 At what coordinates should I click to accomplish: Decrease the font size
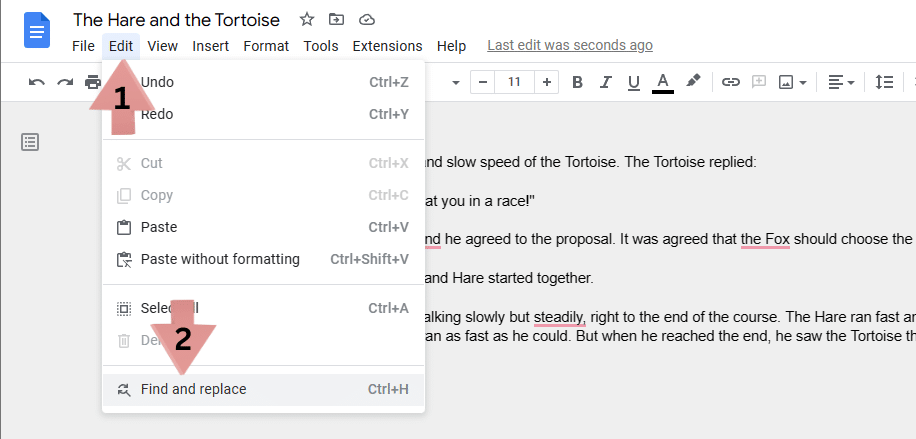click(x=482, y=82)
